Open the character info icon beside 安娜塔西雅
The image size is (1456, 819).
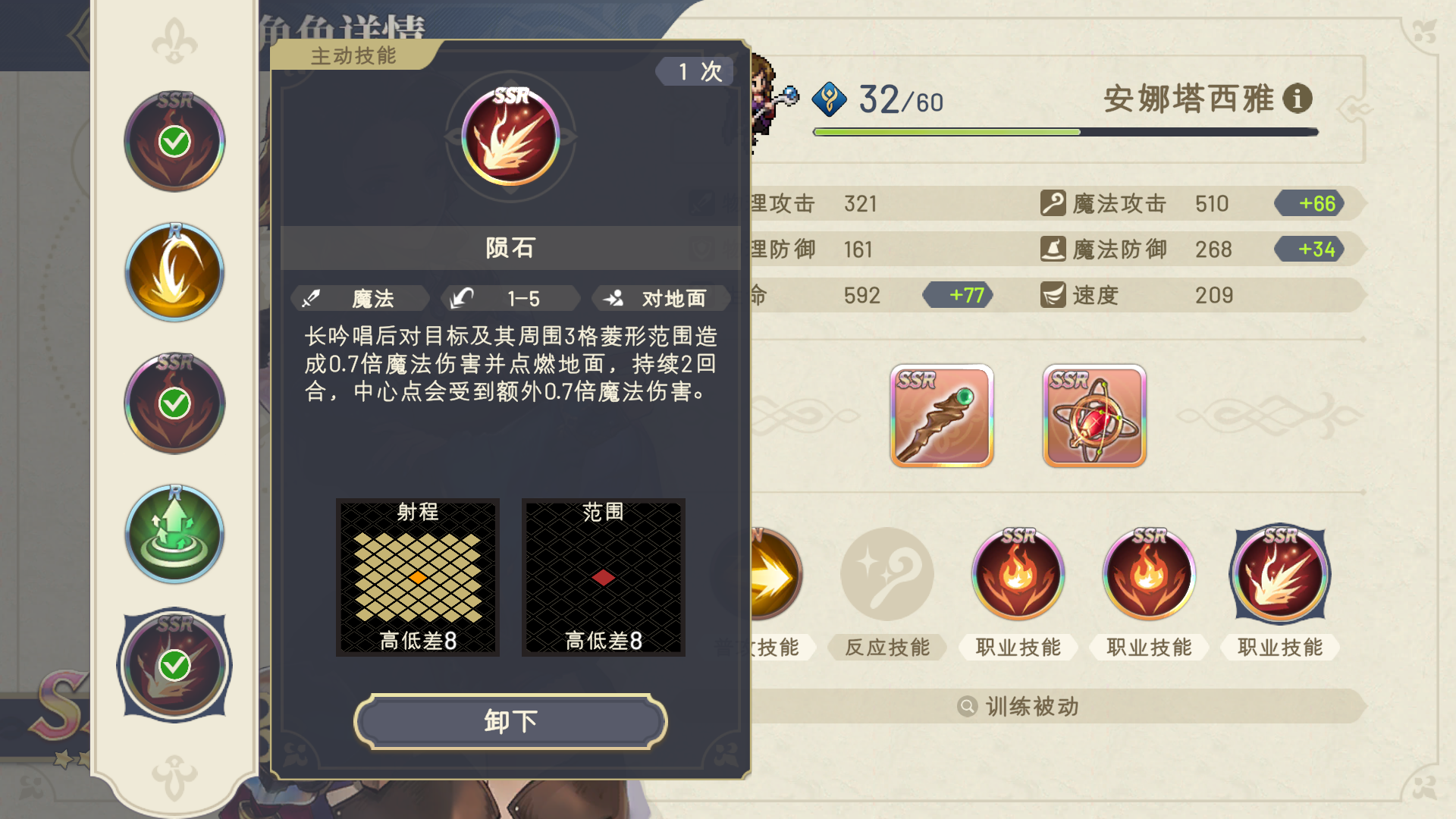(1298, 99)
